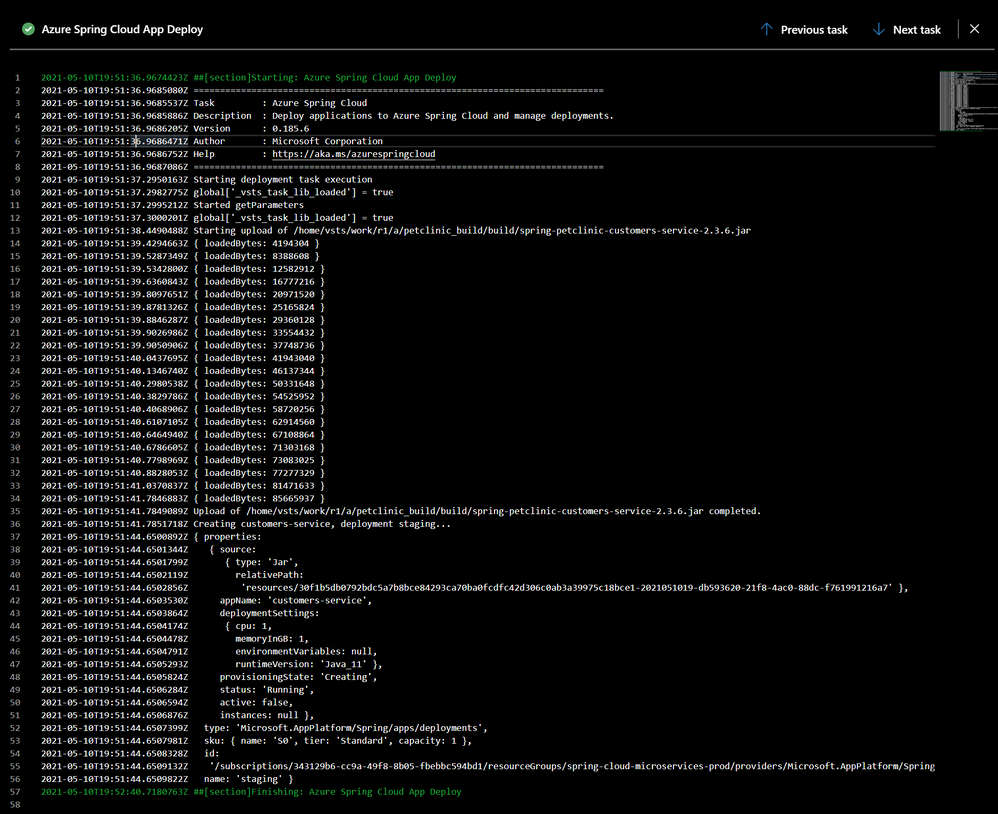Image resolution: width=998 pixels, height=814 pixels.
Task: Click the blue up arrow beside Previous task
Action: click(x=764, y=29)
